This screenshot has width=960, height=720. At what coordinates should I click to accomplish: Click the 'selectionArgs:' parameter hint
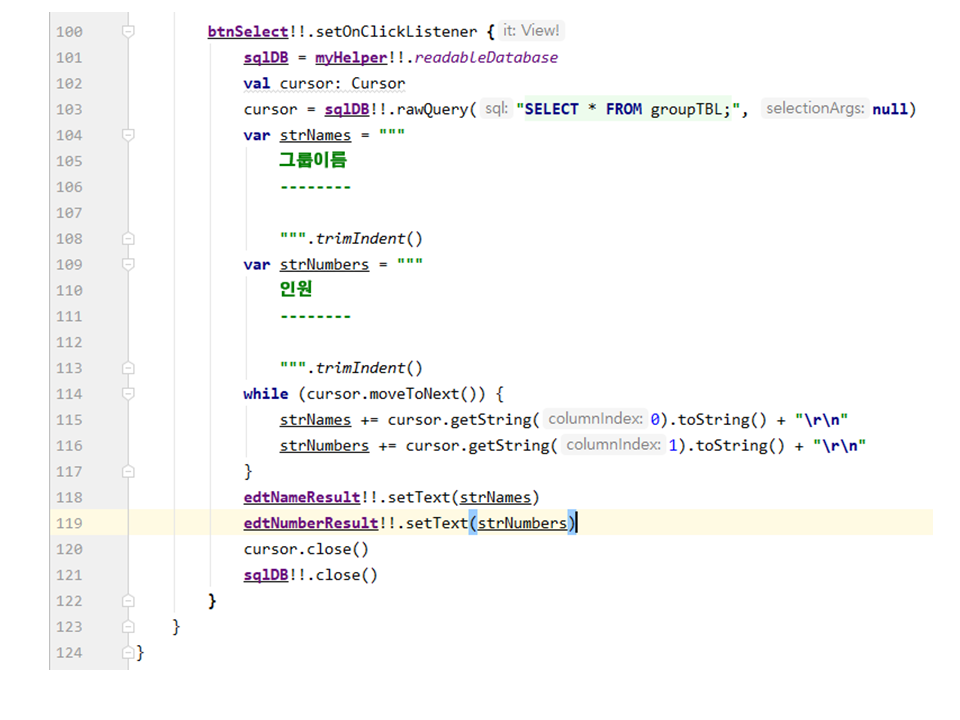pos(815,109)
